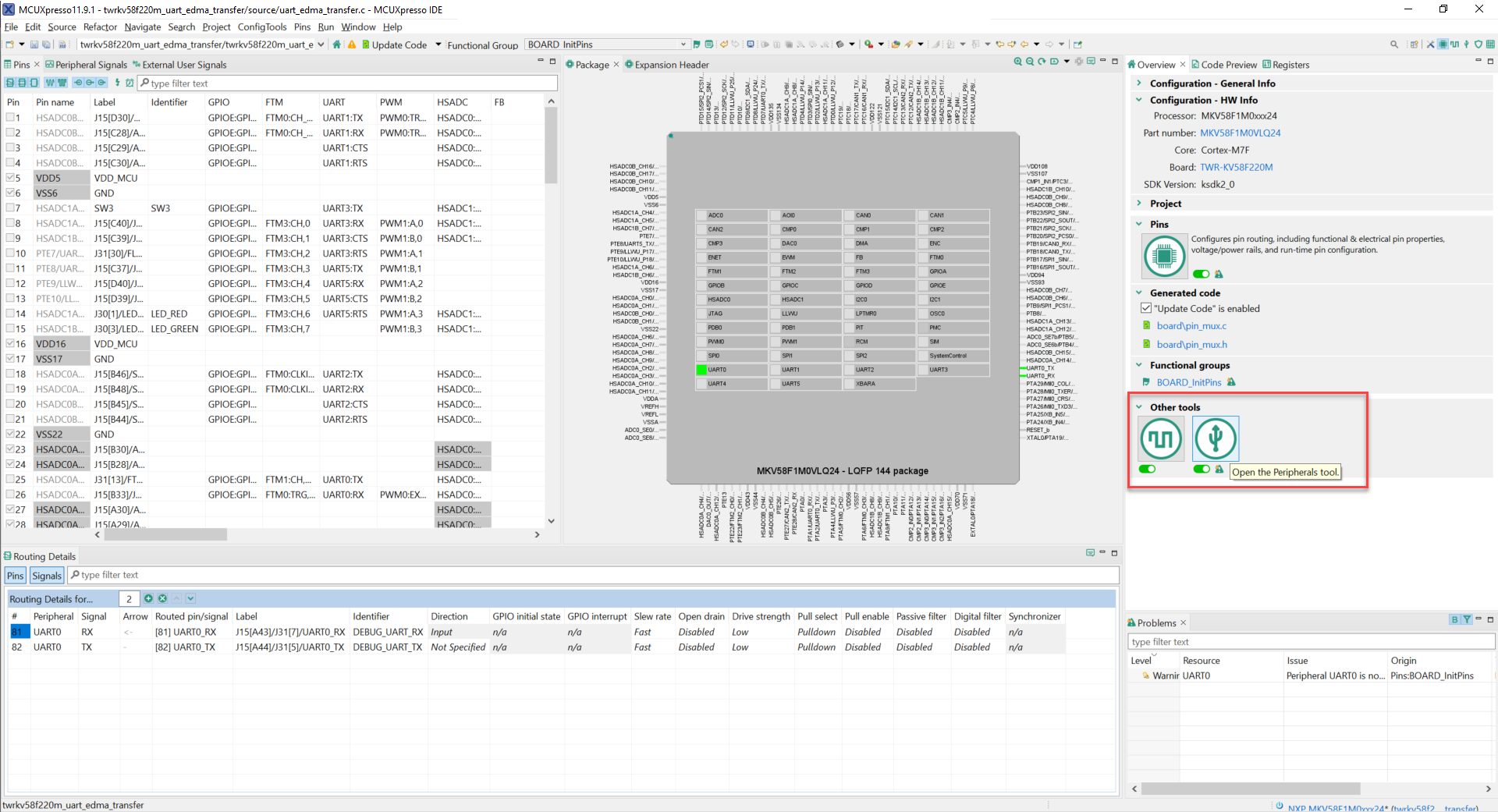Check the box for pin 15 LED_GREEN row
1498x812 pixels.
(x=11, y=328)
